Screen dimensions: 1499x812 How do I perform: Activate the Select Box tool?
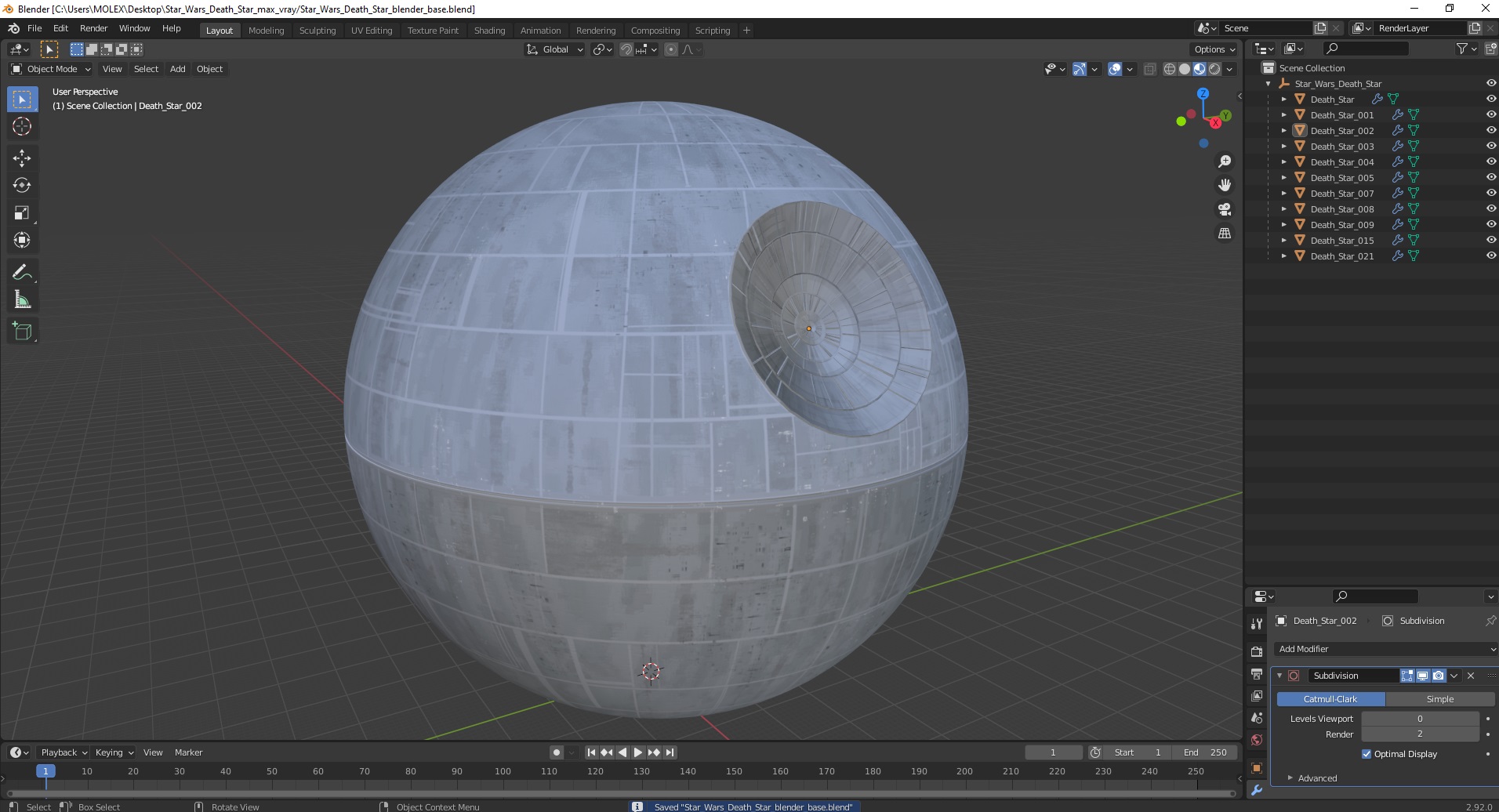22,100
